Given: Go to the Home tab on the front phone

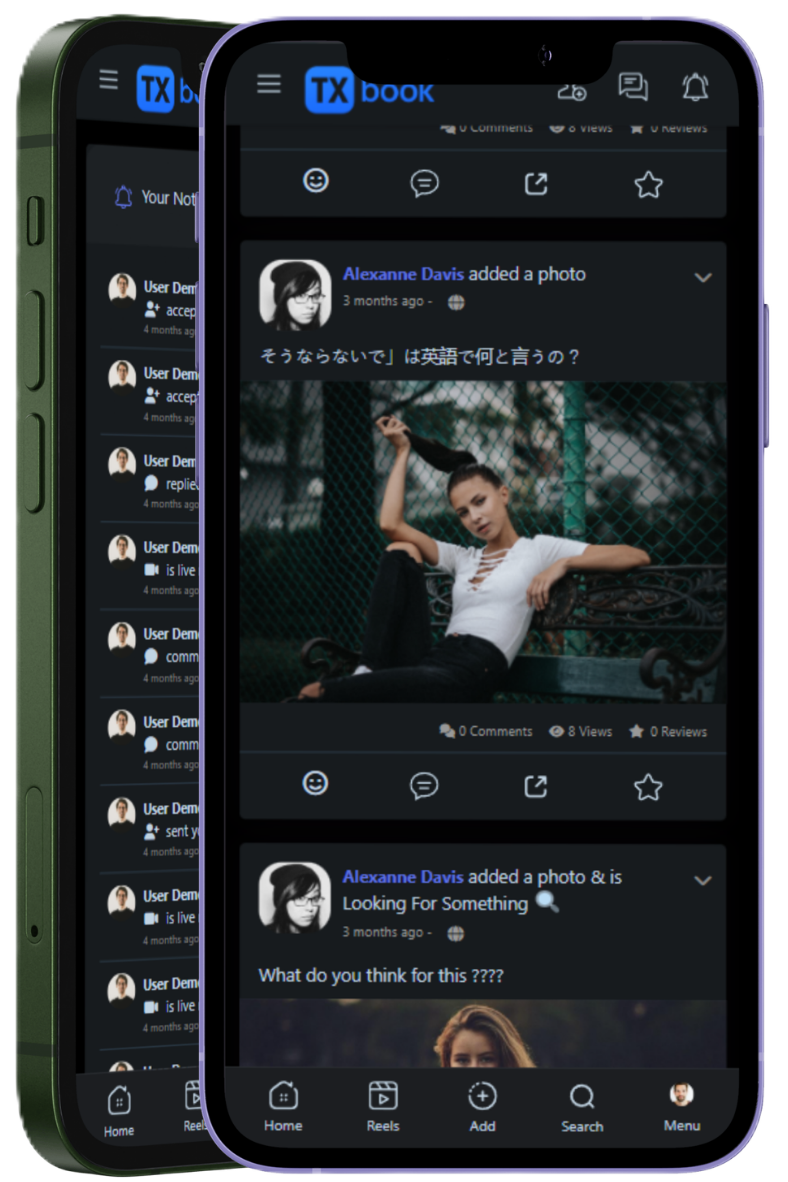Looking at the screenshot, I should click(284, 1107).
